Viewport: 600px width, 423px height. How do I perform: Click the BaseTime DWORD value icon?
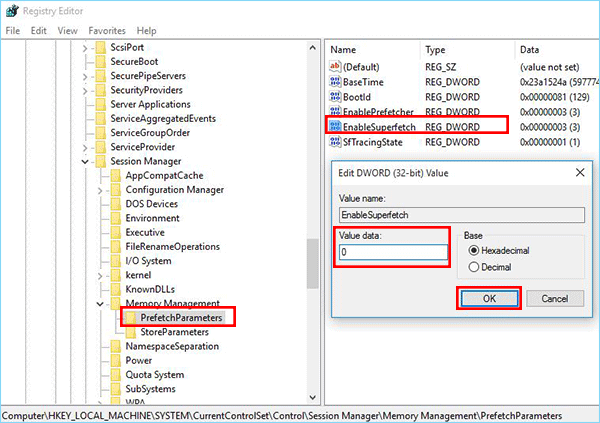(x=335, y=82)
